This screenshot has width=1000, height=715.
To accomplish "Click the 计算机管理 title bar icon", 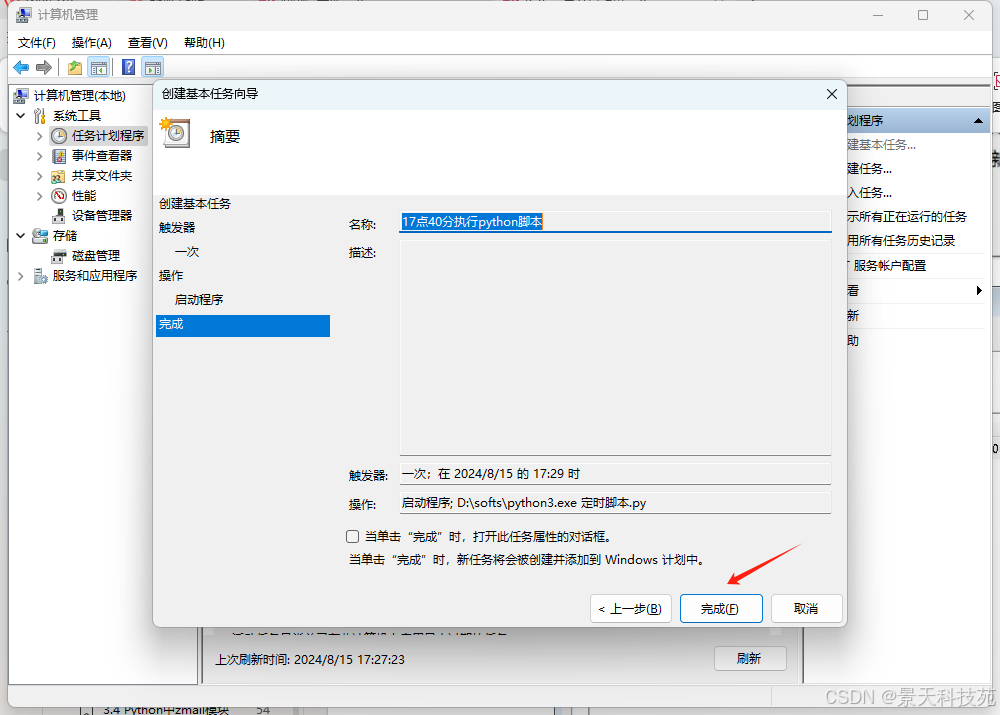I will (24, 15).
